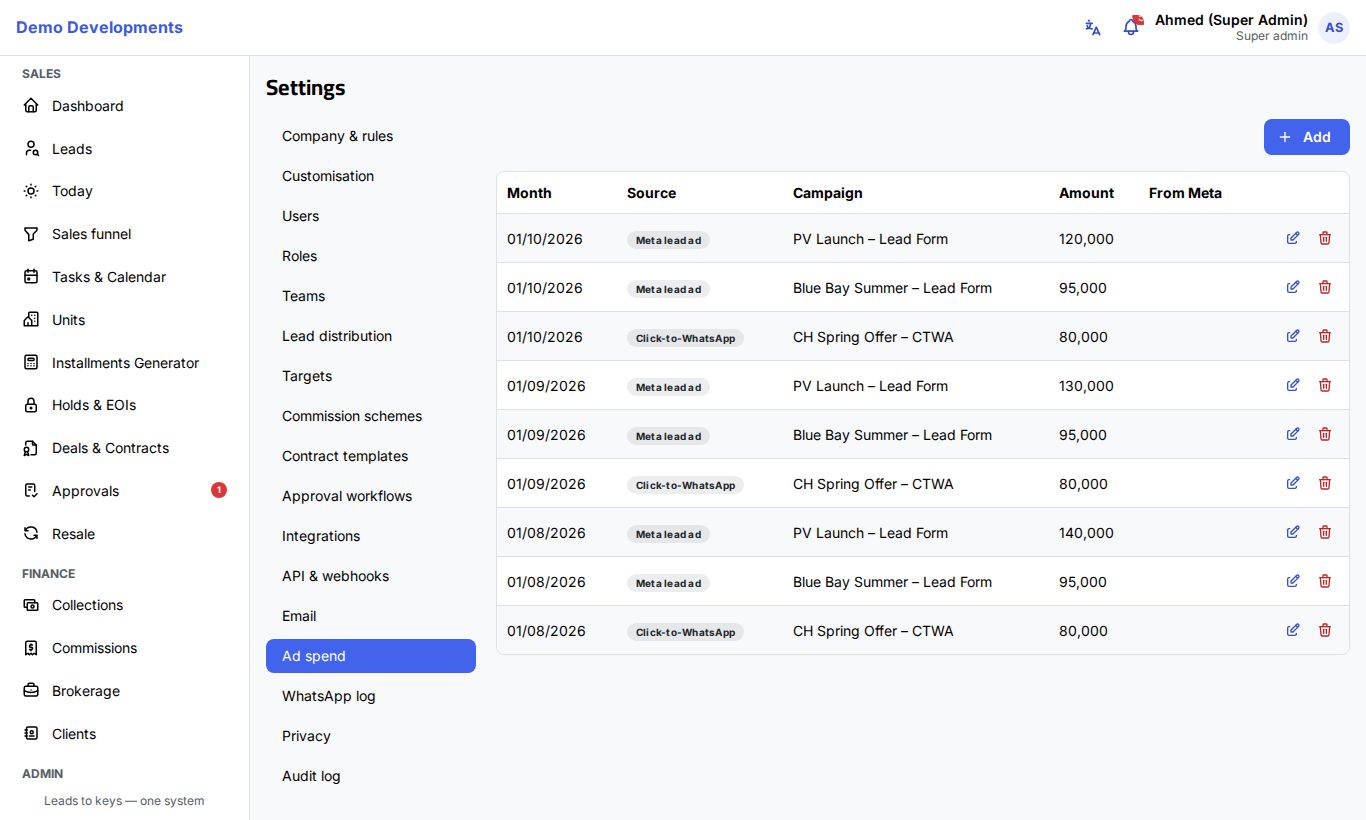Delete the 01/09/2026 PV Launch row

[x=1325, y=385]
